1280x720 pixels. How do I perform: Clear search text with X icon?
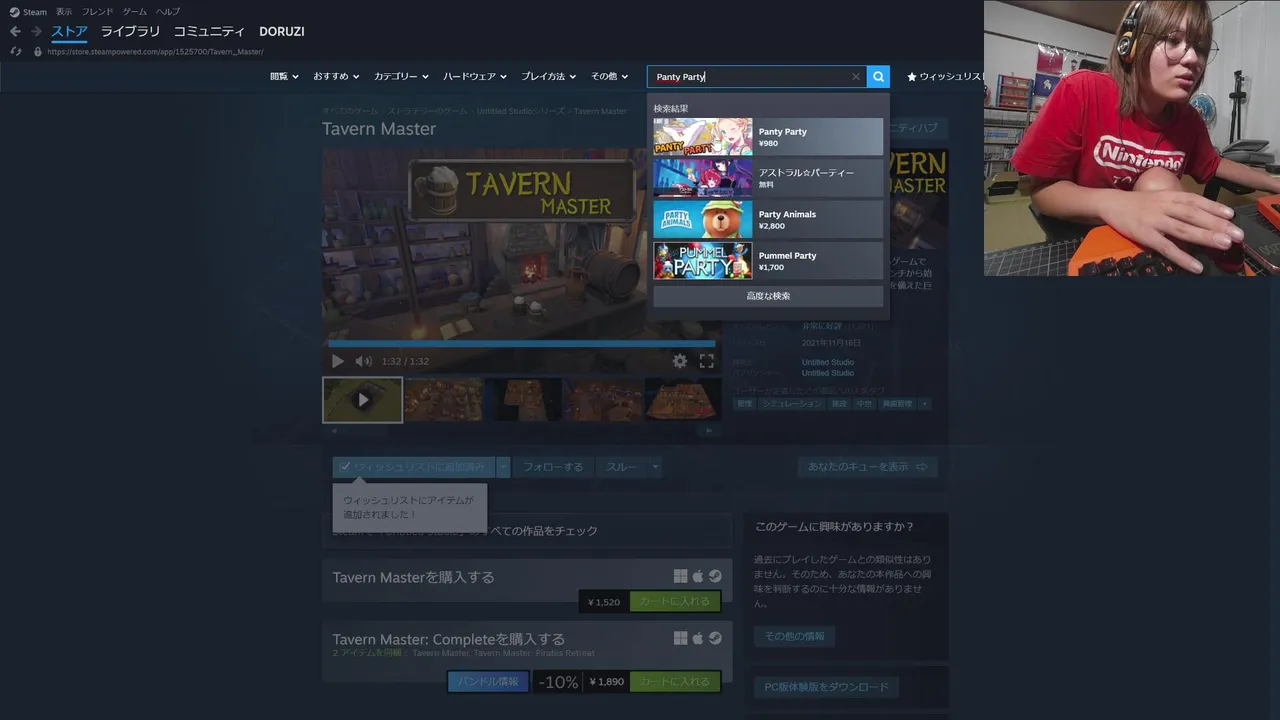click(856, 77)
